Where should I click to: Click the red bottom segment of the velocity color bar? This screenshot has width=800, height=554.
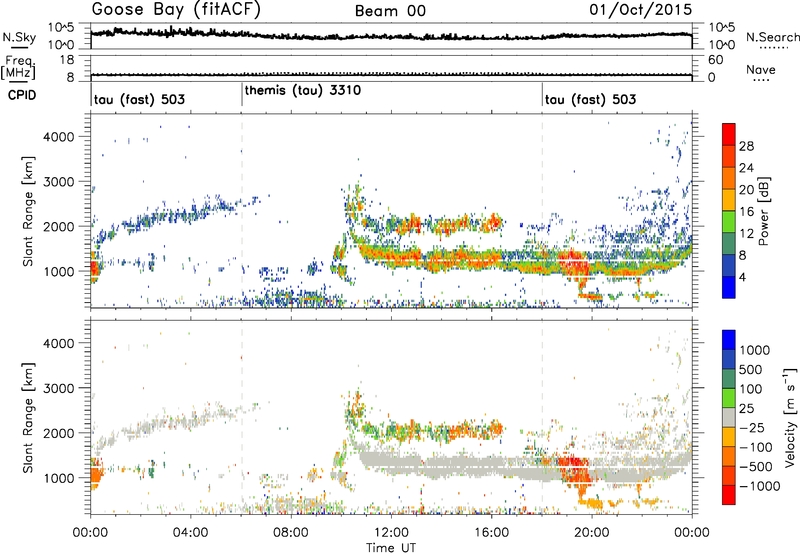[729, 495]
